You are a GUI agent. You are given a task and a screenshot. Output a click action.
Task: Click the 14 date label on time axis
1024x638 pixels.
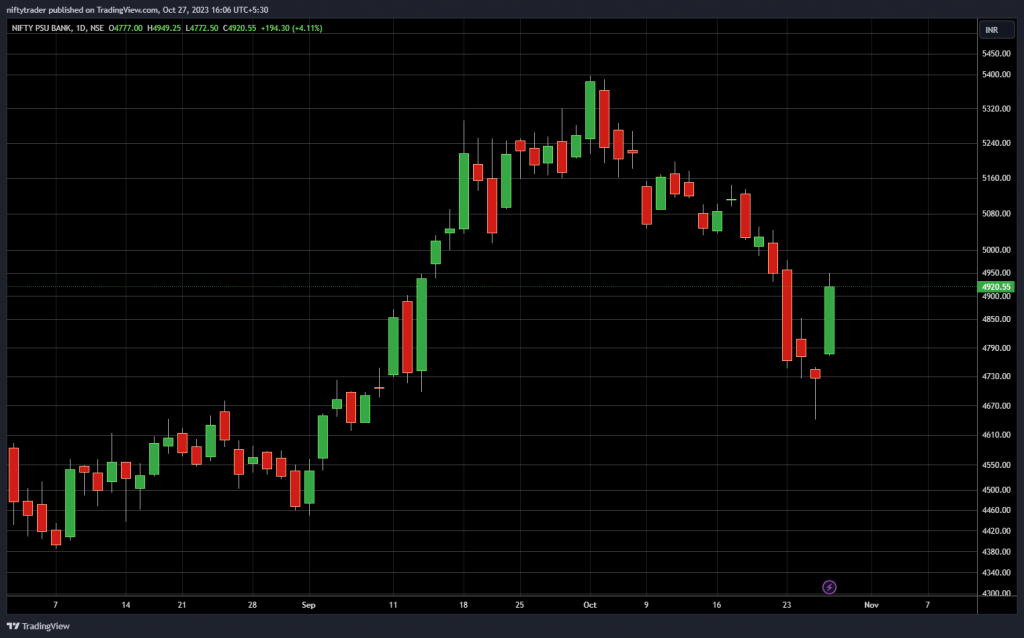click(x=126, y=605)
